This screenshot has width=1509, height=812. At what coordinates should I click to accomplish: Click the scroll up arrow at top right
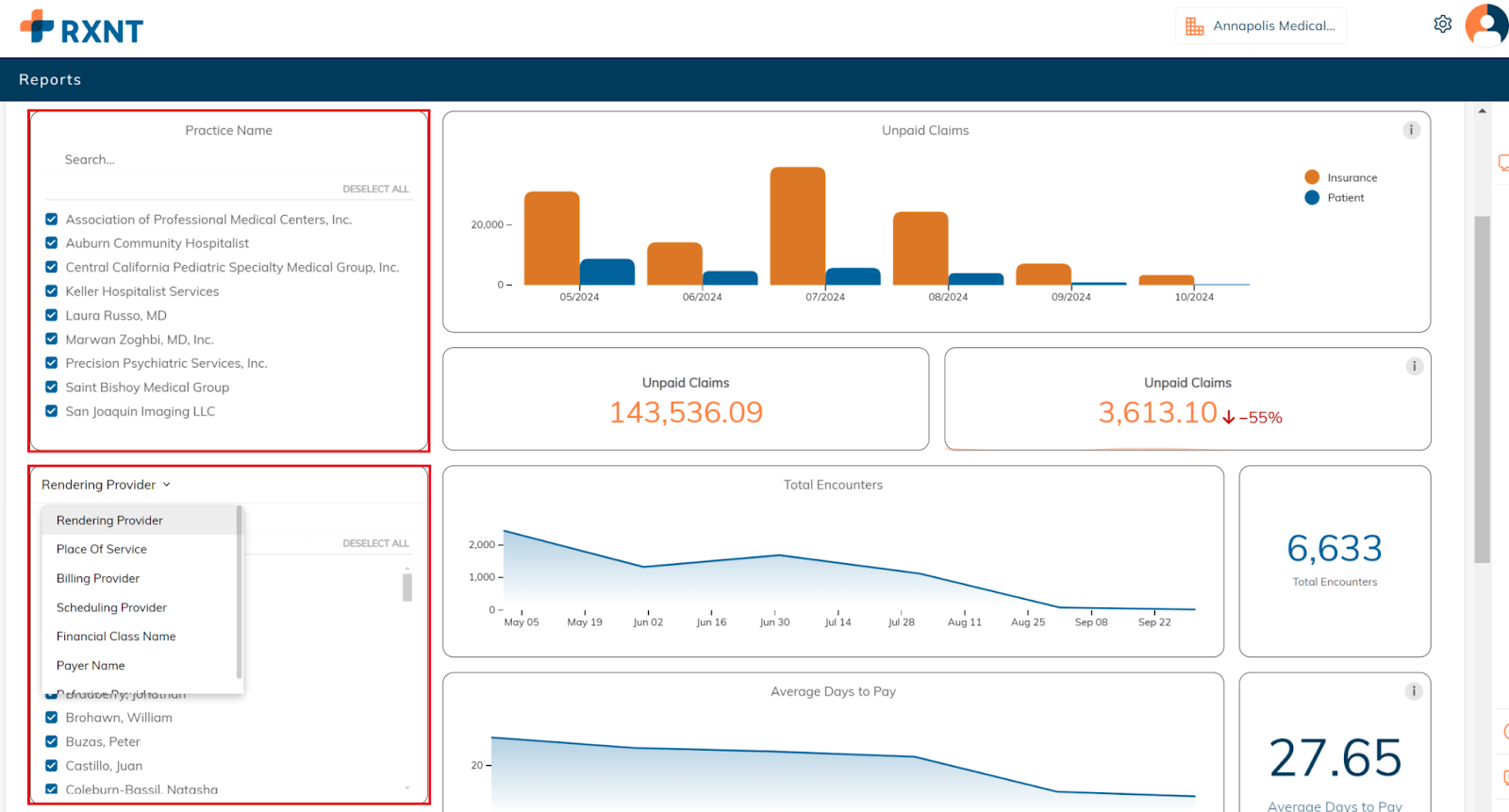1482,111
